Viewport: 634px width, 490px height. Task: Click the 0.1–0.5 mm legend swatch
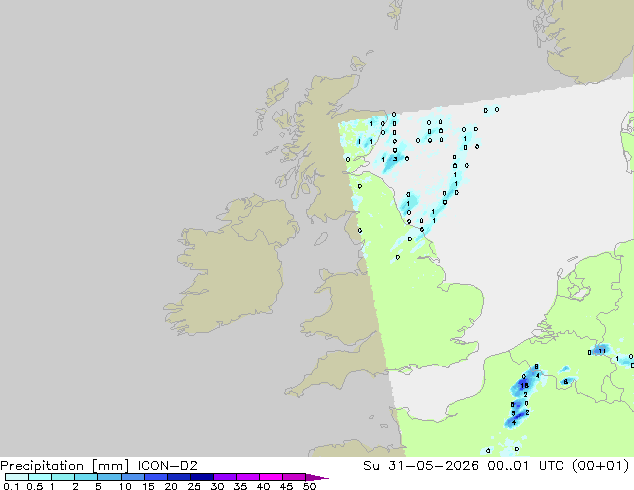[x=17, y=477]
